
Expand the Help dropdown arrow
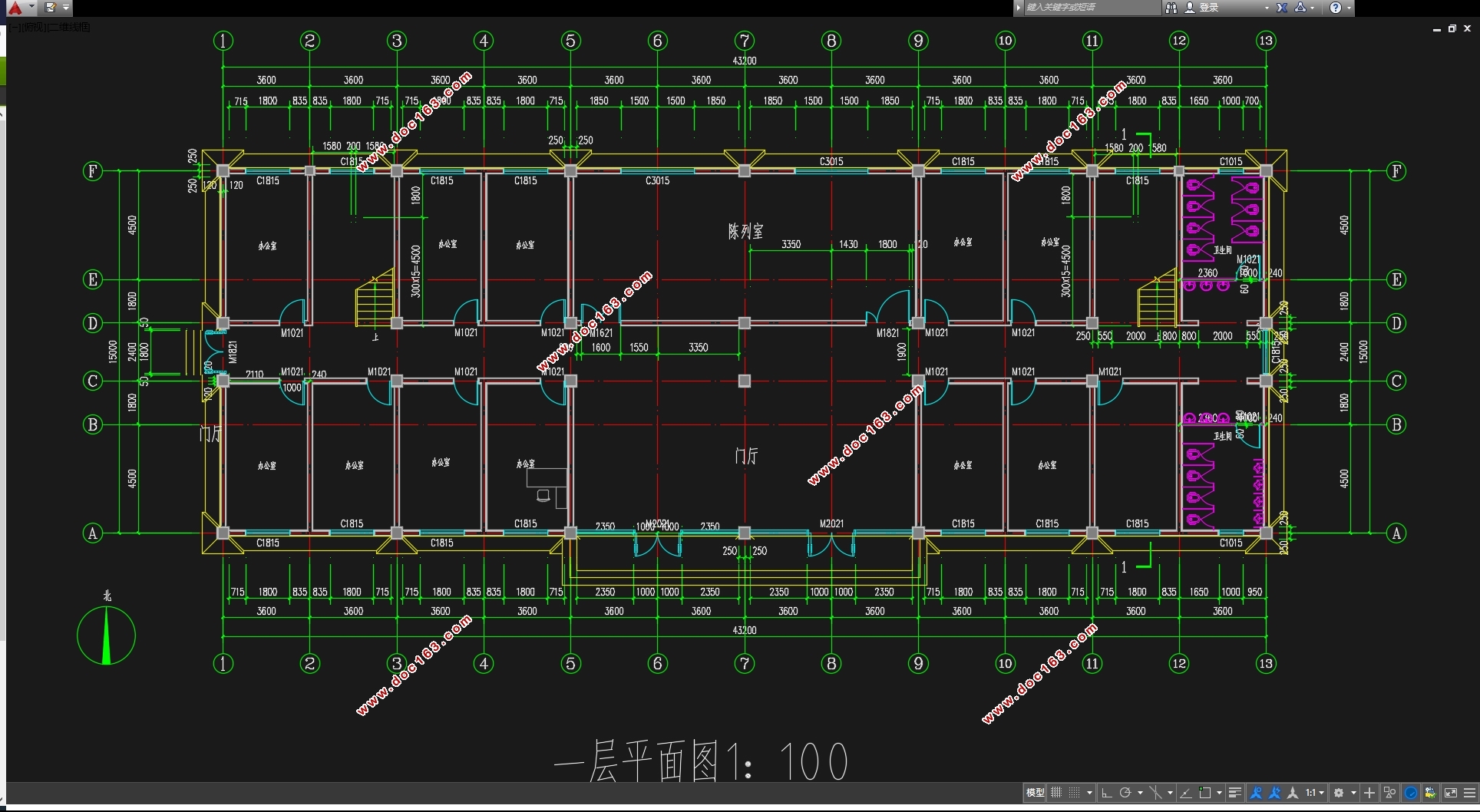(x=1349, y=8)
